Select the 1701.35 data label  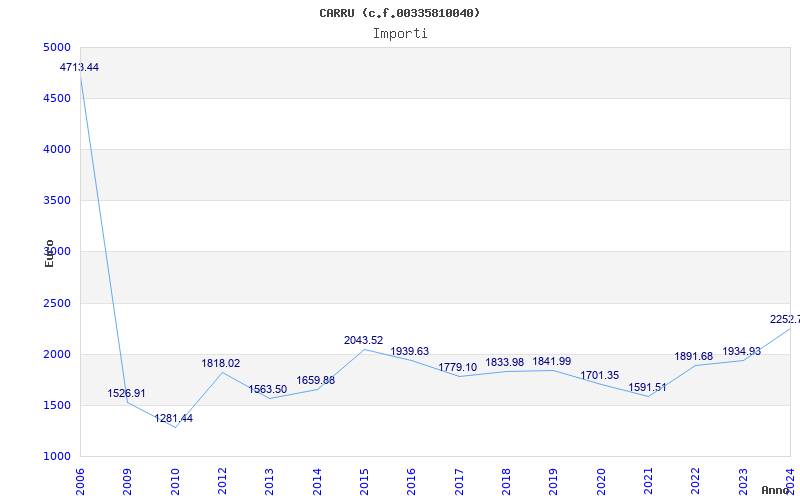coord(599,375)
